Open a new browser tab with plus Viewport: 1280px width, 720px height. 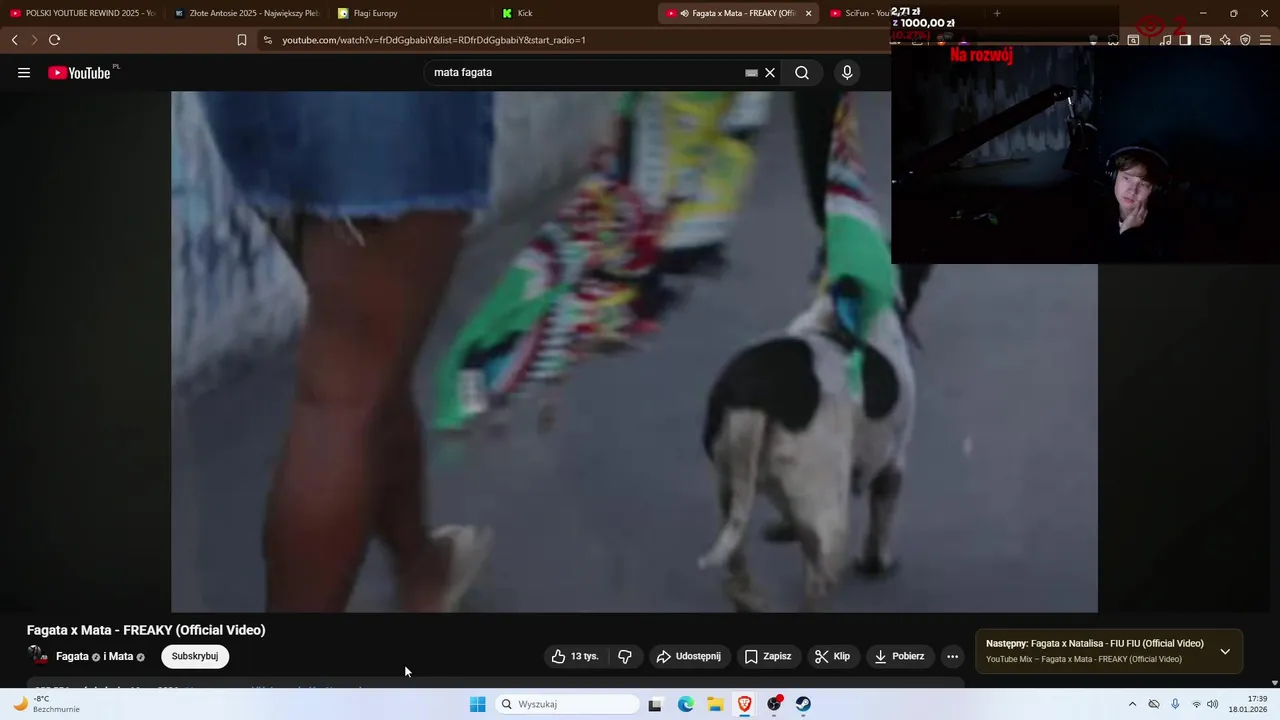click(x=997, y=13)
